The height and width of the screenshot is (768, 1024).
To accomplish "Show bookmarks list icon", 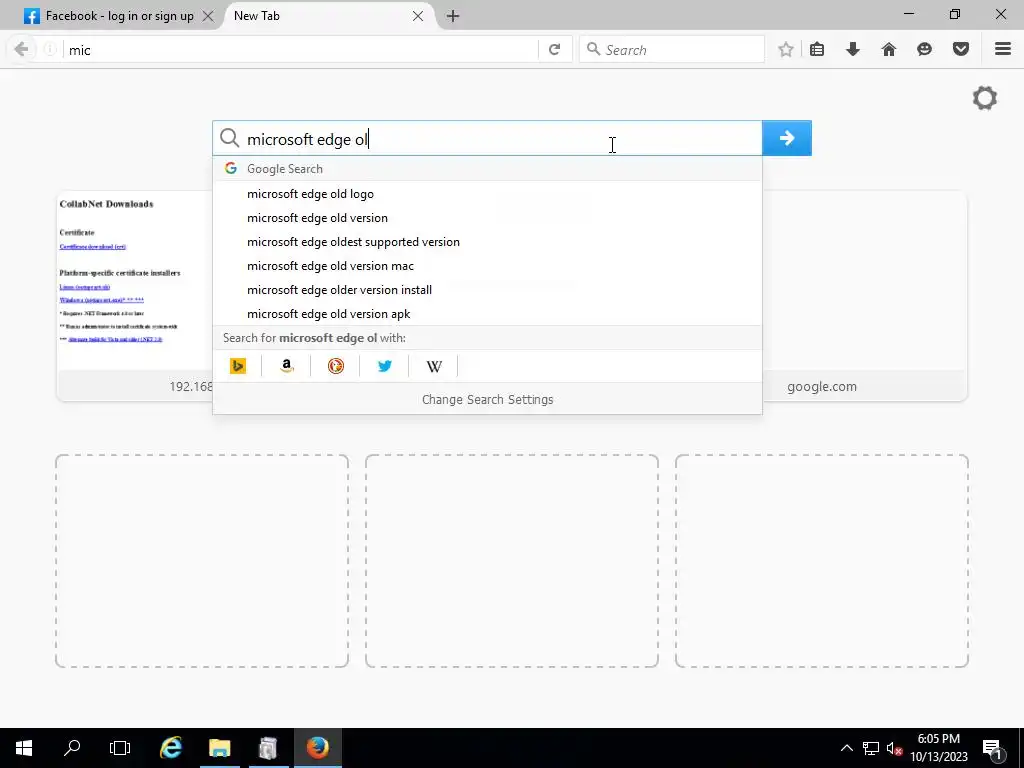I will click(x=817, y=50).
